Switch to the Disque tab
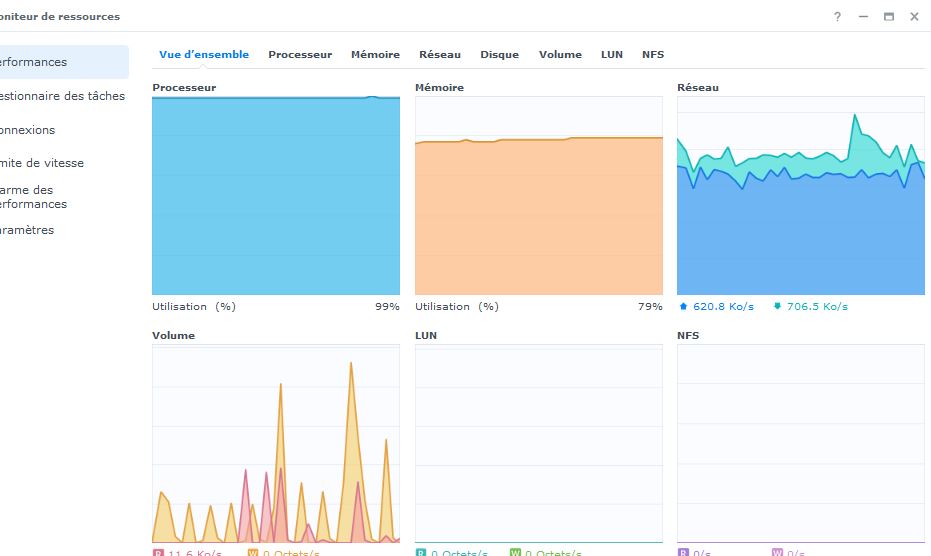Viewport: 931px width, 556px height. 499,55
